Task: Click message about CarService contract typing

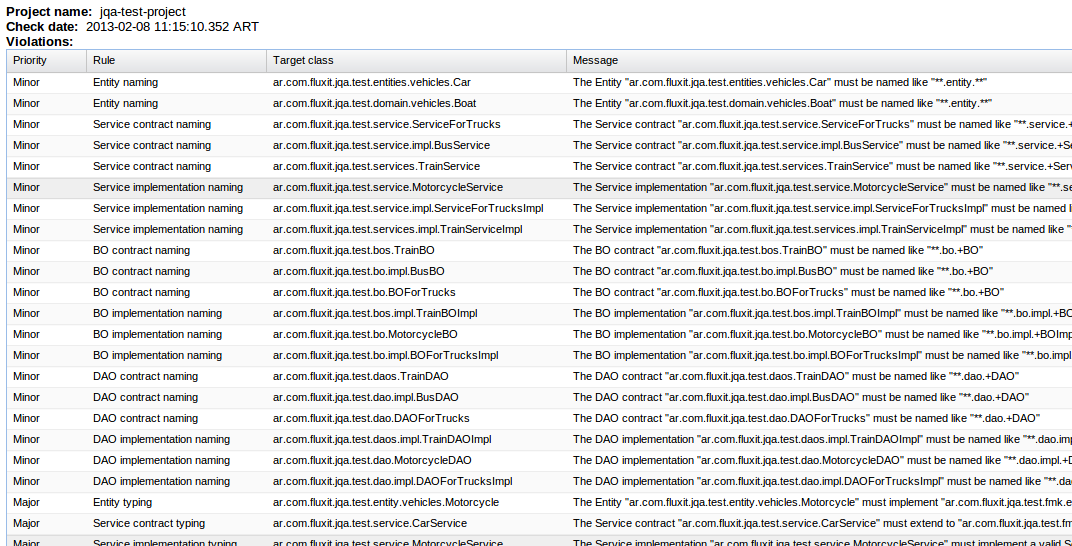Action: (822, 523)
